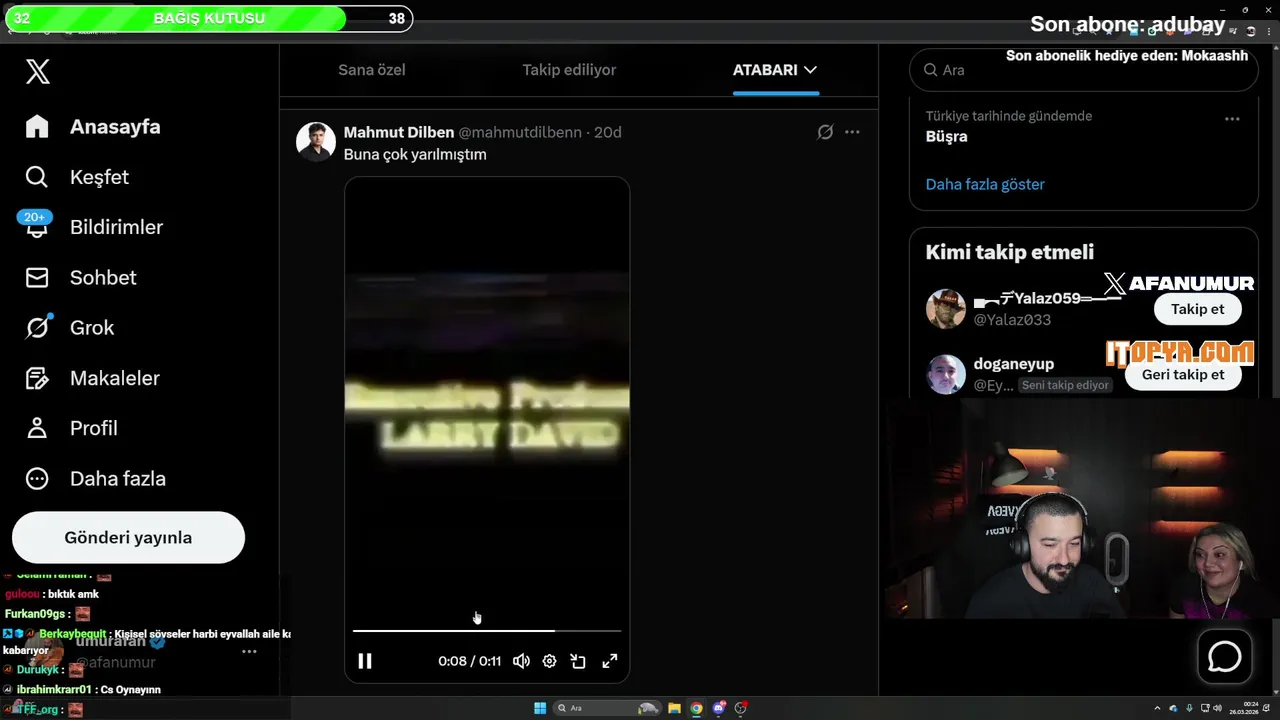Open File Explorer from the taskbar
Viewport: 1280px width, 720px height.
(x=674, y=708)
